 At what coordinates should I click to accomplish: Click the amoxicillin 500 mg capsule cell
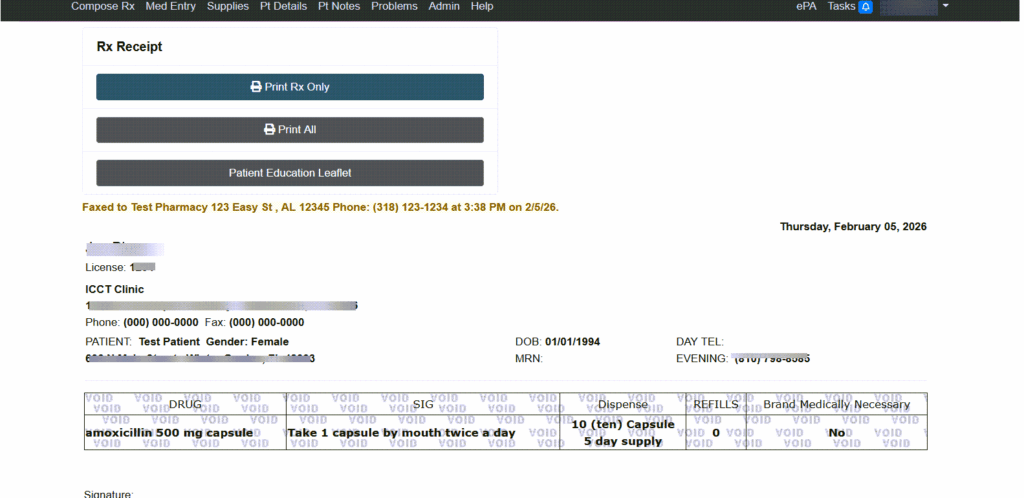(155, 433)
